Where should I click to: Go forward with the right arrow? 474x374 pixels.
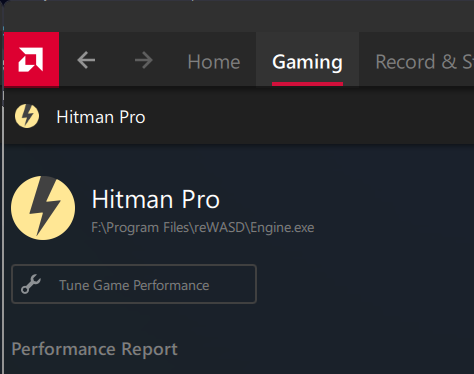point(144,60)
